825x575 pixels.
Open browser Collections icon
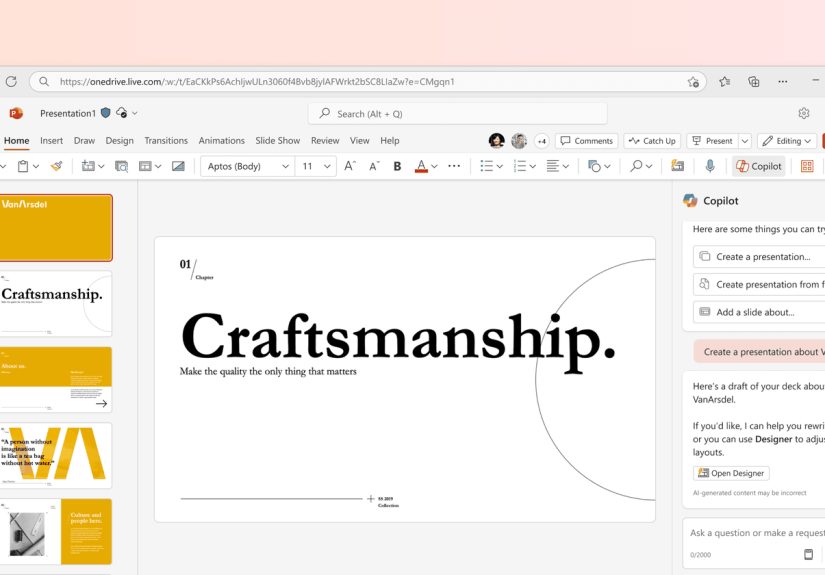(753, 82)
